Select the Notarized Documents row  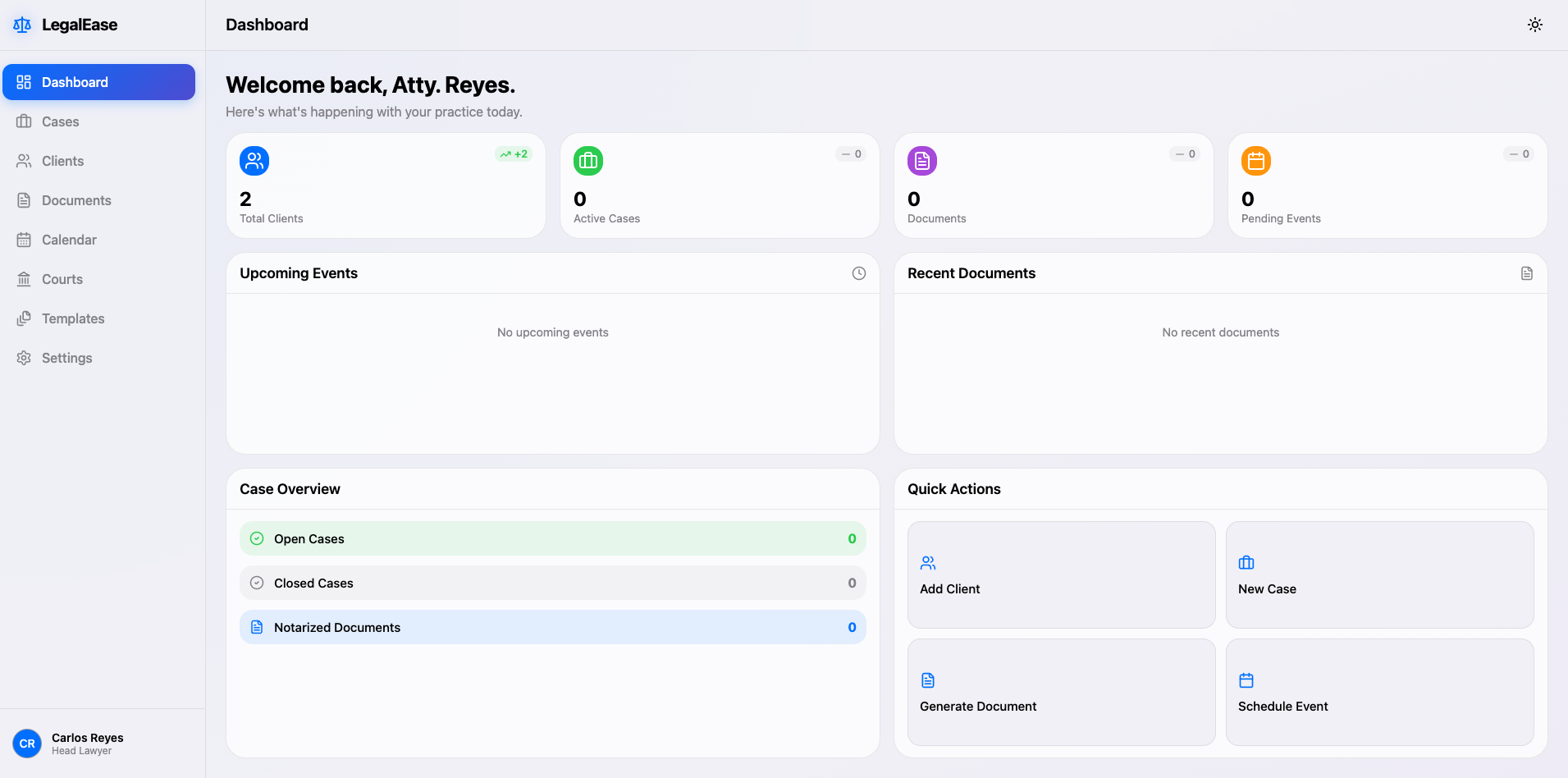pyautogui.click(x=553, y=628)
